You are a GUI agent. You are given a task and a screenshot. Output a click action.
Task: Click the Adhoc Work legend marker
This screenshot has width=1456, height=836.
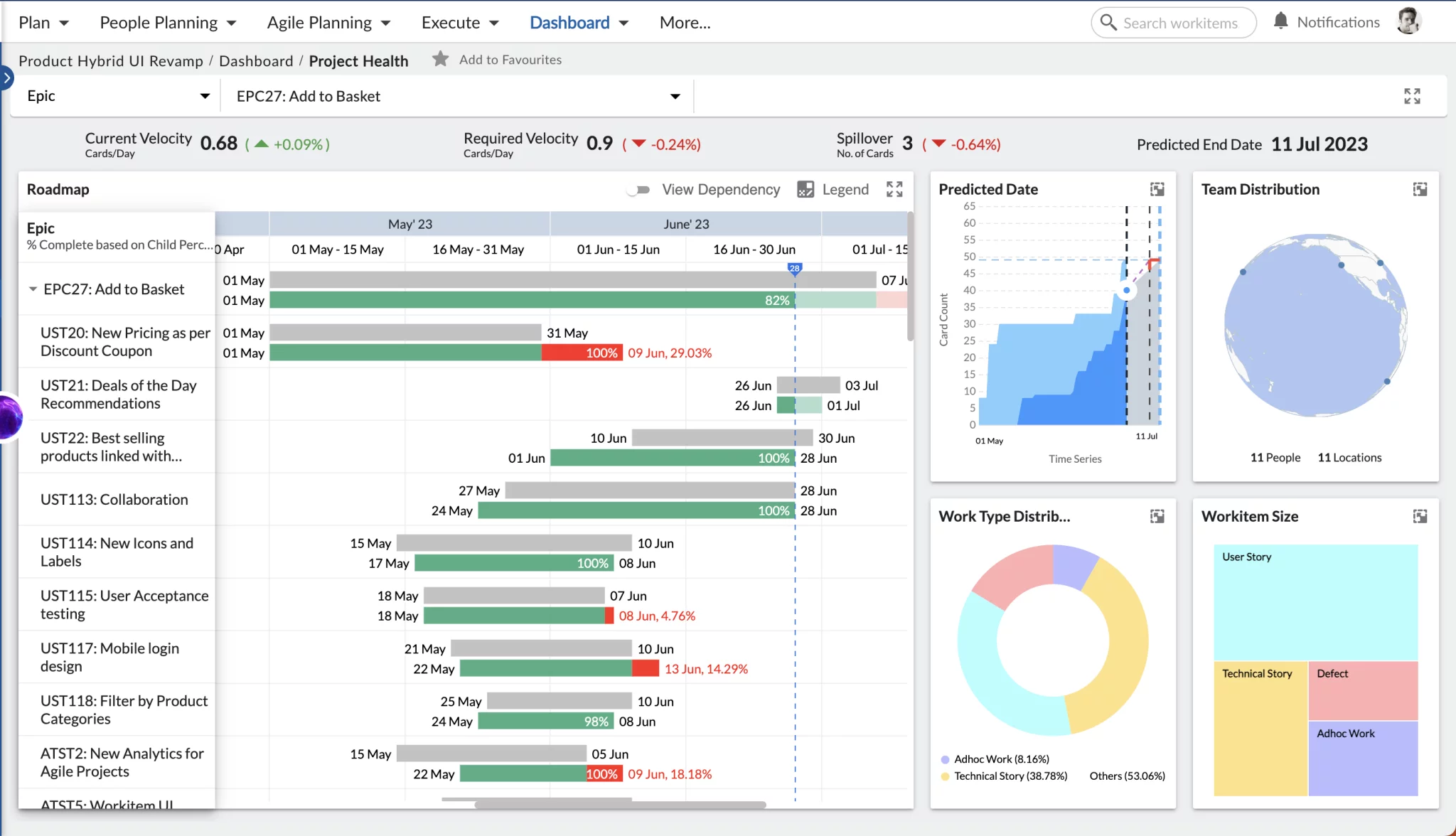943,759
